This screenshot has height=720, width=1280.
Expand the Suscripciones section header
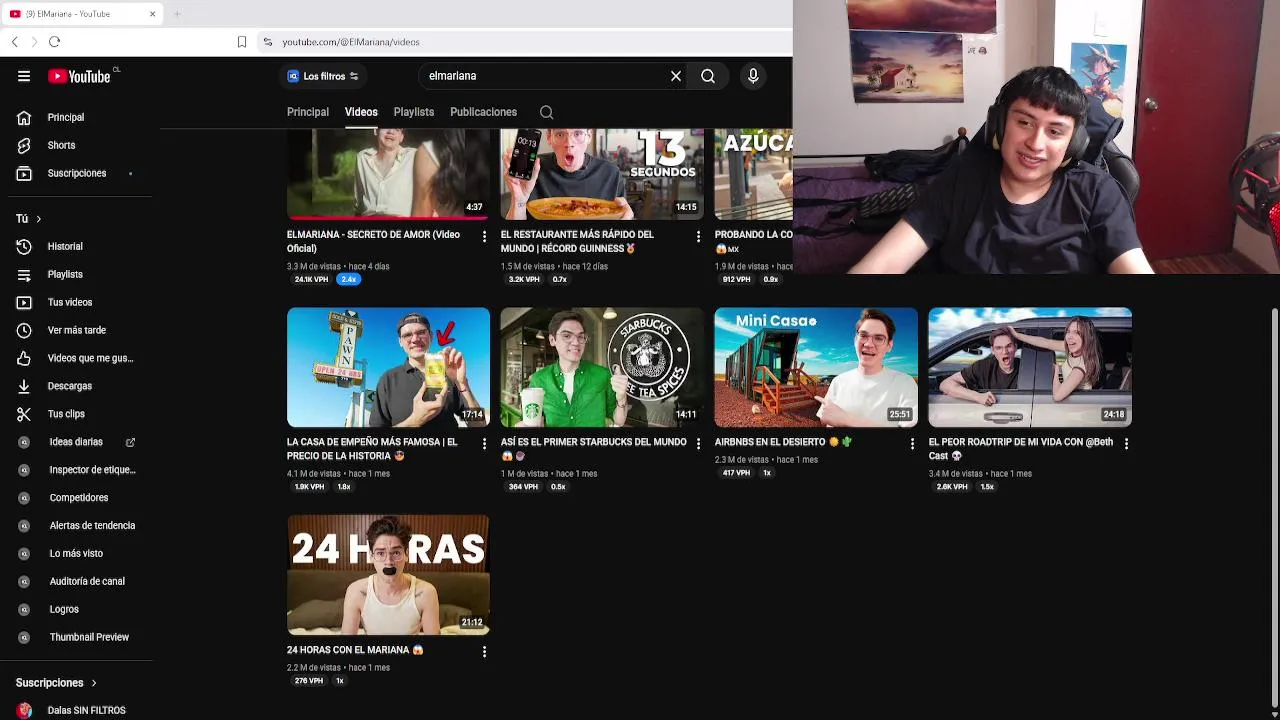(x=56, y=683)
